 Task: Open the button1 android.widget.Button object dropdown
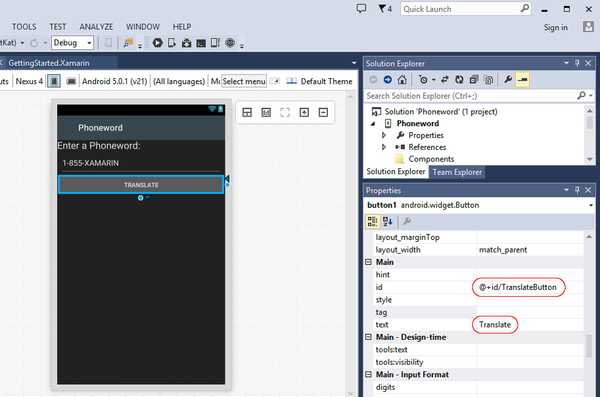coord(591,205)
